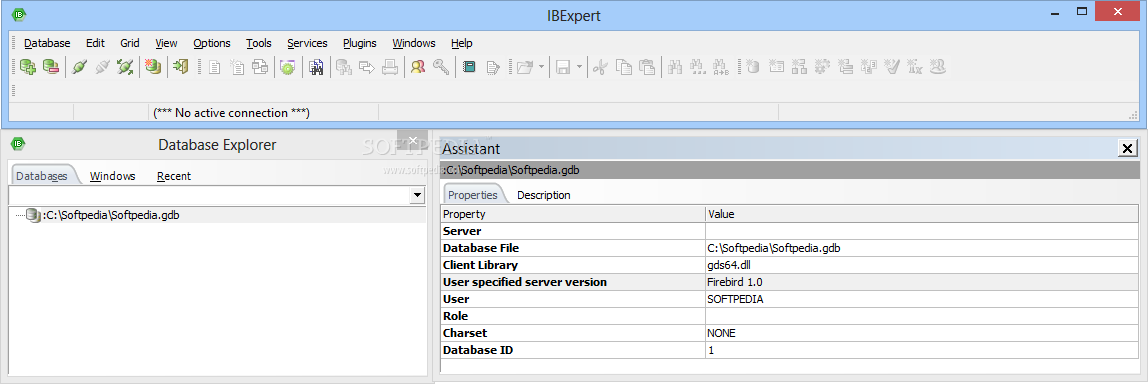Open the Help menu
Viewport: 1148px width, 384px height.
[x=461, y=43]
